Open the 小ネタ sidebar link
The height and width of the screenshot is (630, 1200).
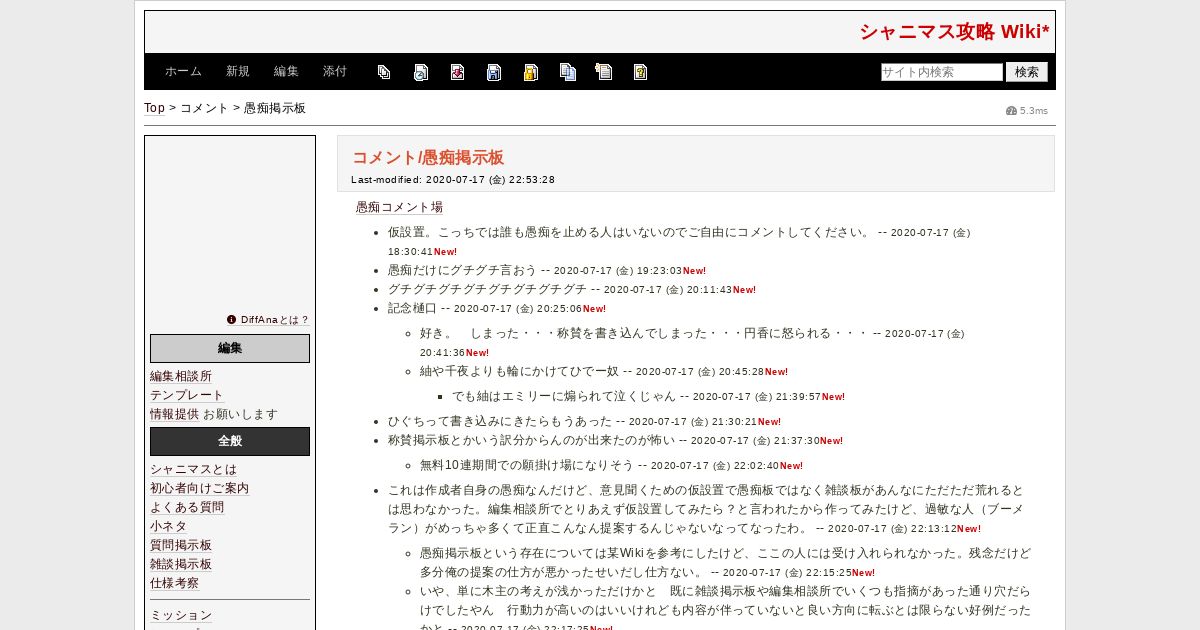point(168,527)
